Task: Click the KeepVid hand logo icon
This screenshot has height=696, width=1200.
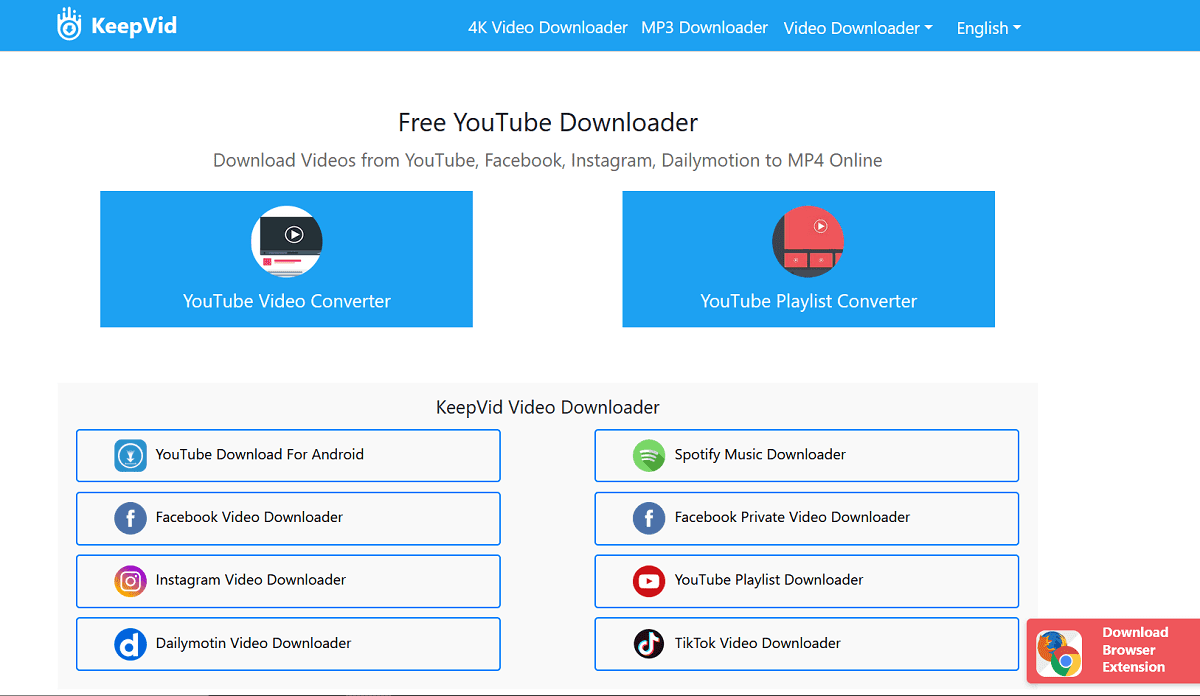Action: point(69,25)
